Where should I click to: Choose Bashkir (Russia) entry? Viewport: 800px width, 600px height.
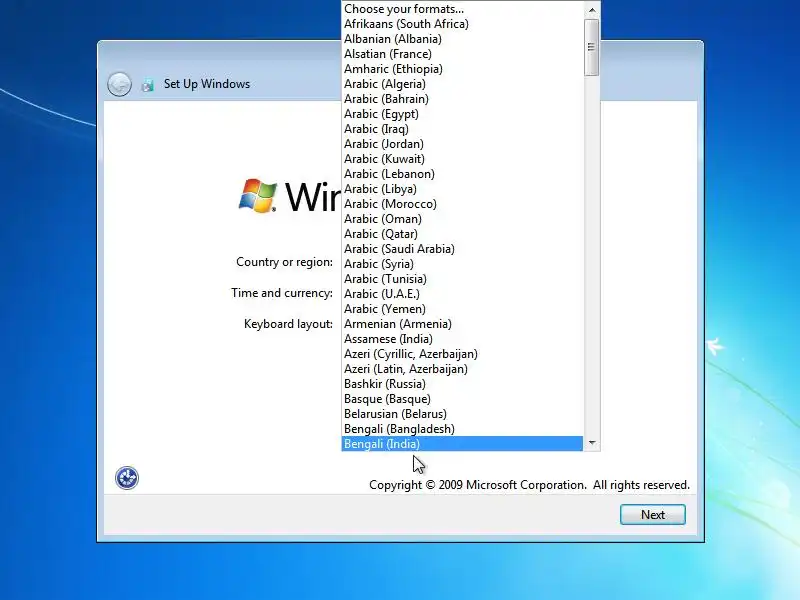462,384
